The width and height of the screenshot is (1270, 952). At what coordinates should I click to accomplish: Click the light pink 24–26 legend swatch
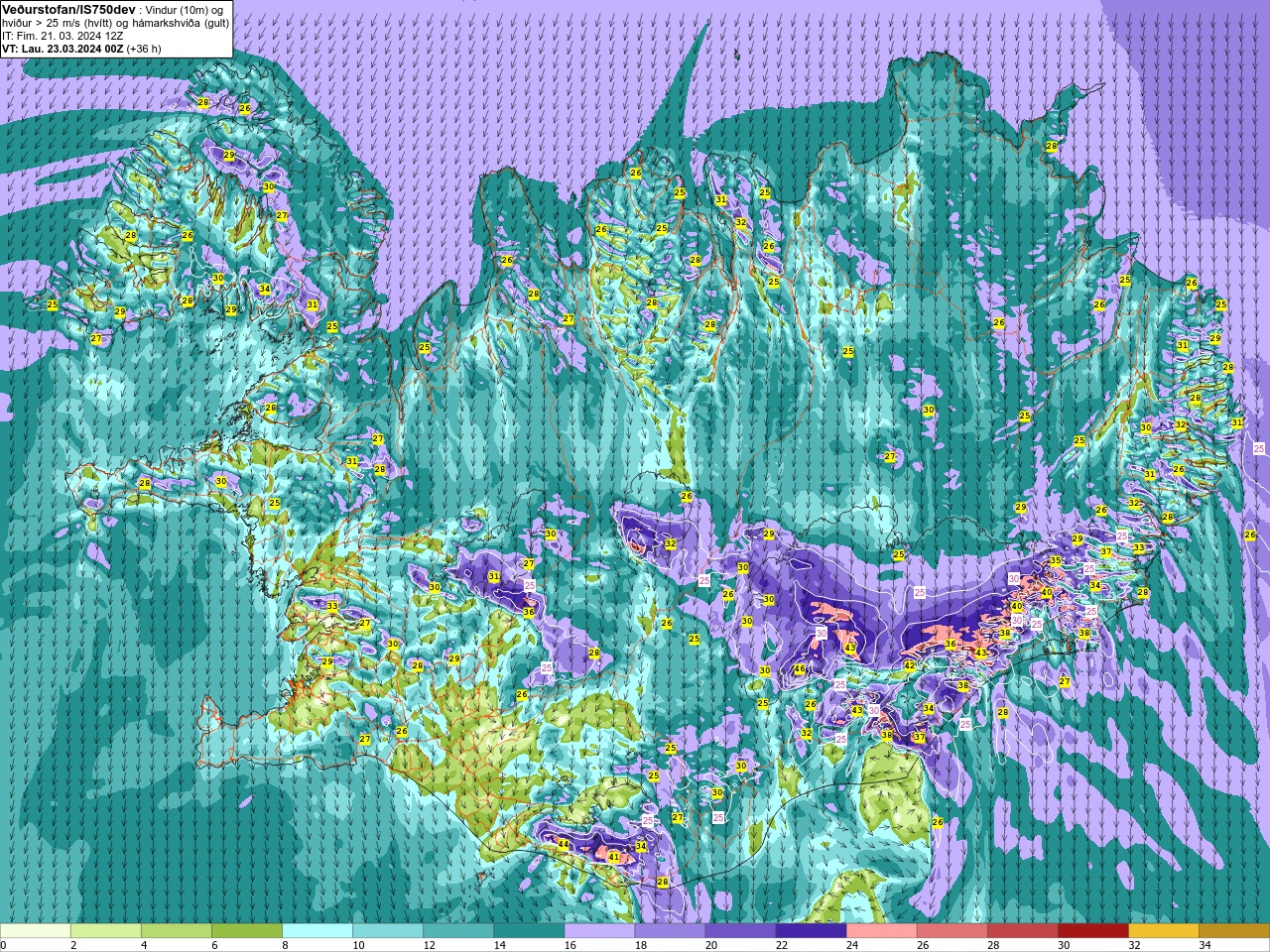click(x=881, y=931)
